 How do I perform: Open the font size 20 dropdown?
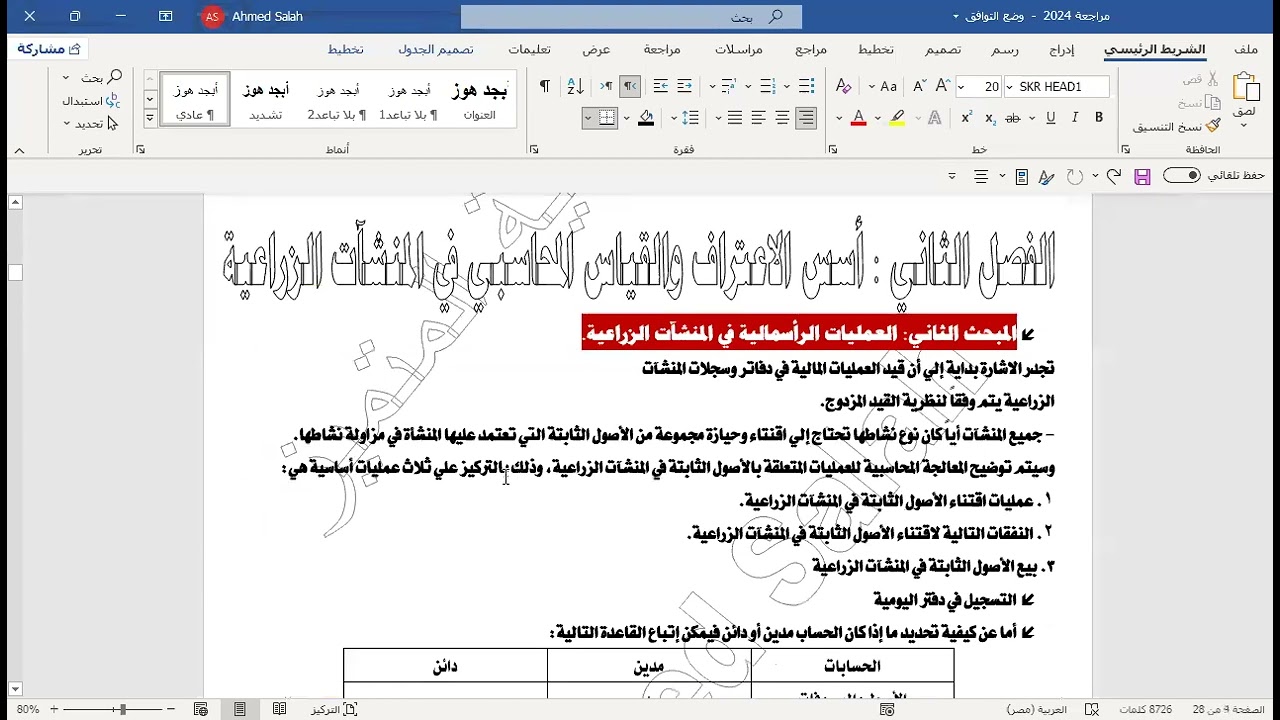tap(961, 87)
